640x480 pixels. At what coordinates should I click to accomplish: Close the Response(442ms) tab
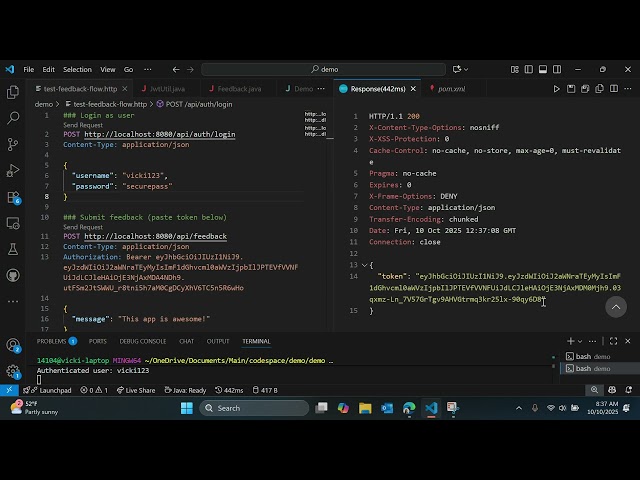[x=413, y=89]
